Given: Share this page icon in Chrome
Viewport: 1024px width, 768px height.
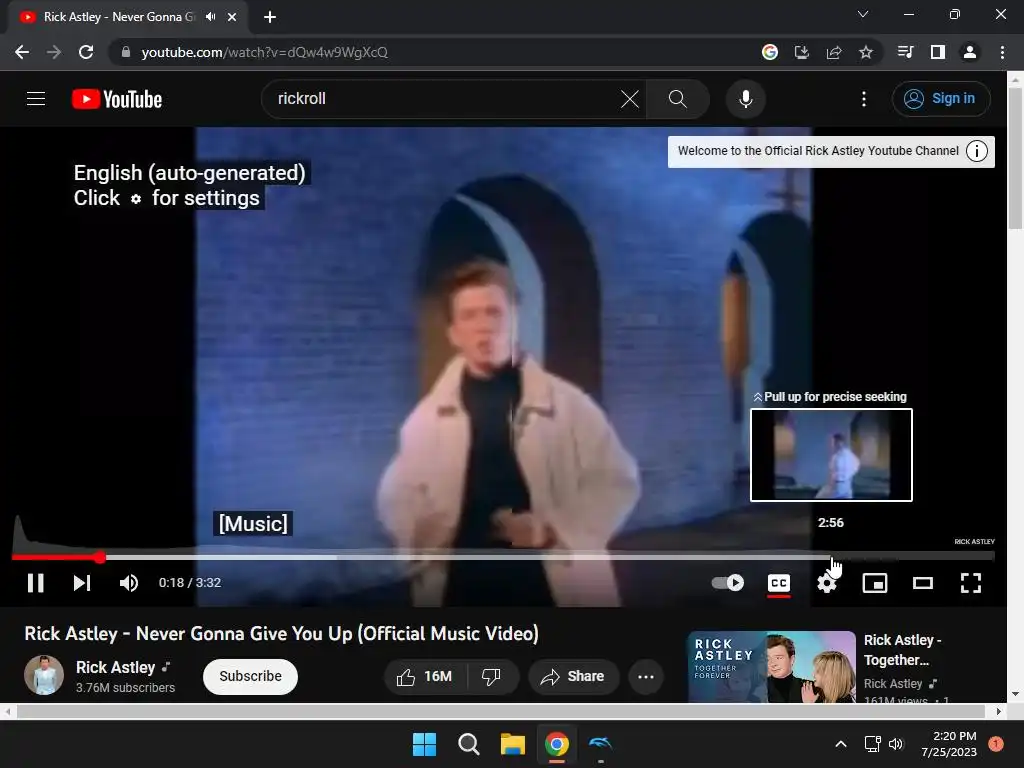Looking at the screenshot, I should click(x=834, y=52).
